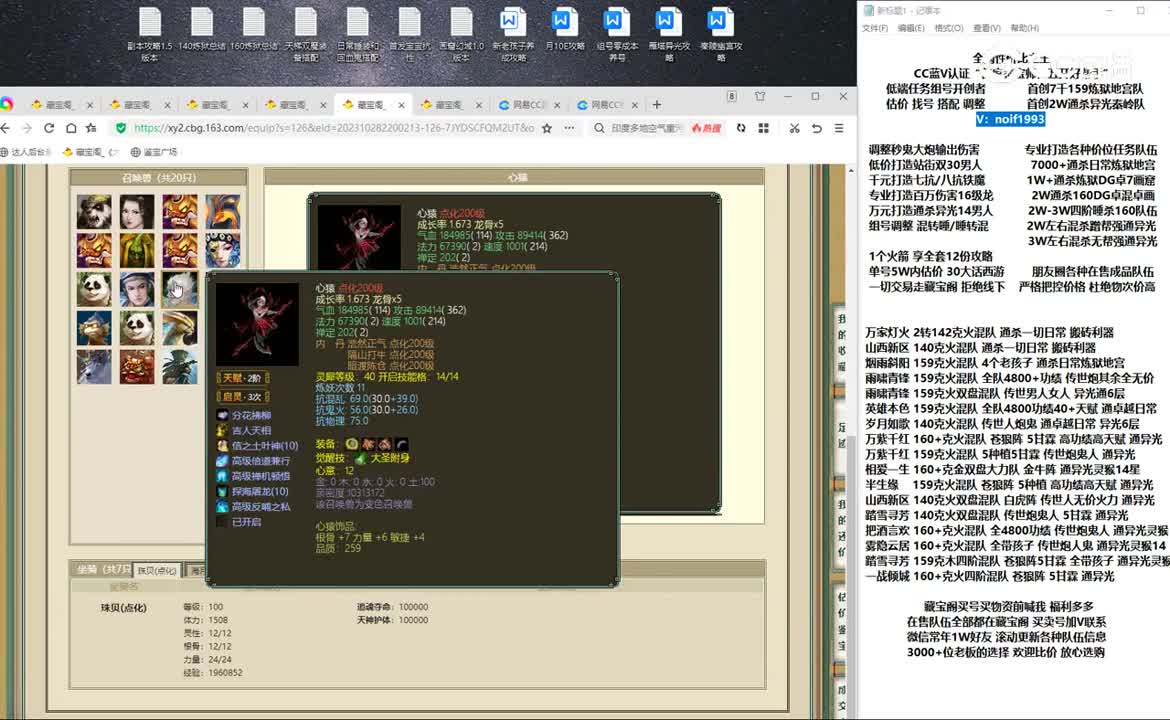1170x720 pixels.
Task: Select the woman portrait in the summon list
Action: pyautogui.click(x=137, y=211)
